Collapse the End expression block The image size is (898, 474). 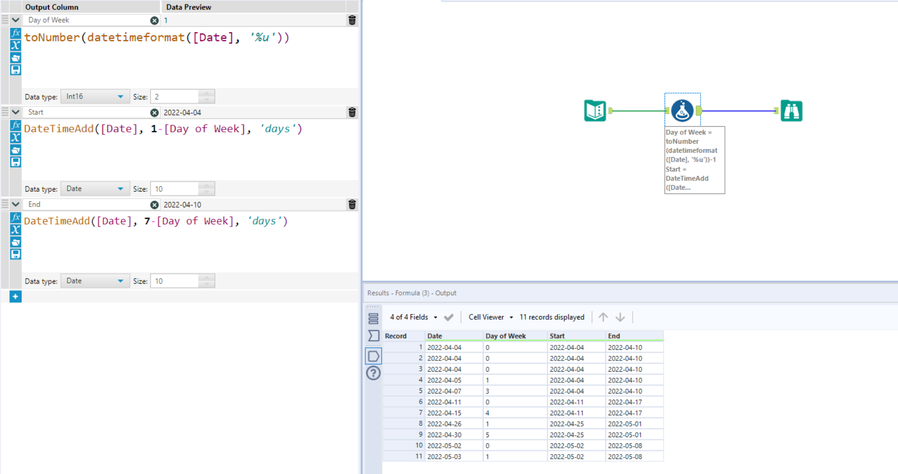click(x=15, y=204)
